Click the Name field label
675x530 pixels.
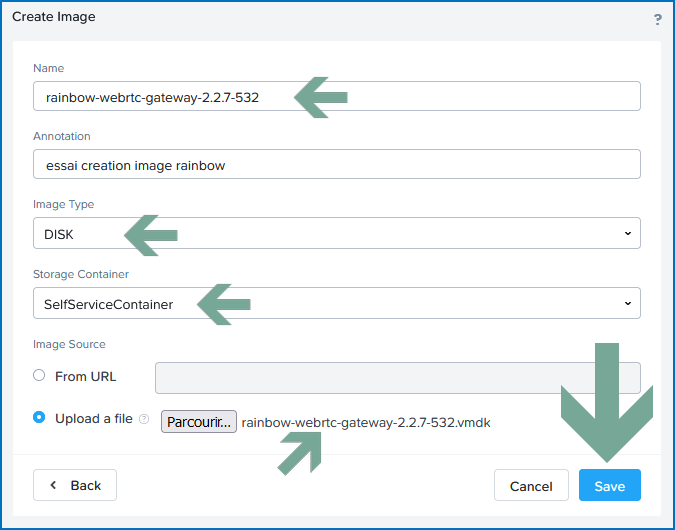click(x=49, y=68)
